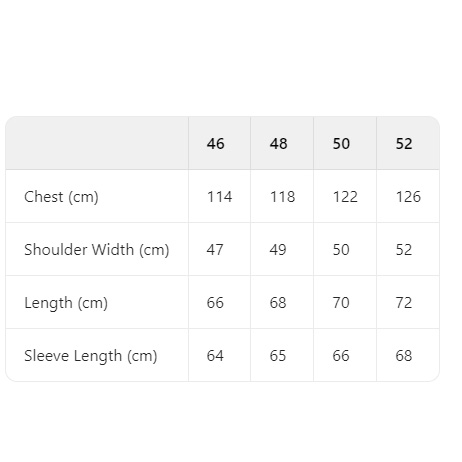Click length value 70 for size 50
The image size is (462, 462).
click(341, 303)
